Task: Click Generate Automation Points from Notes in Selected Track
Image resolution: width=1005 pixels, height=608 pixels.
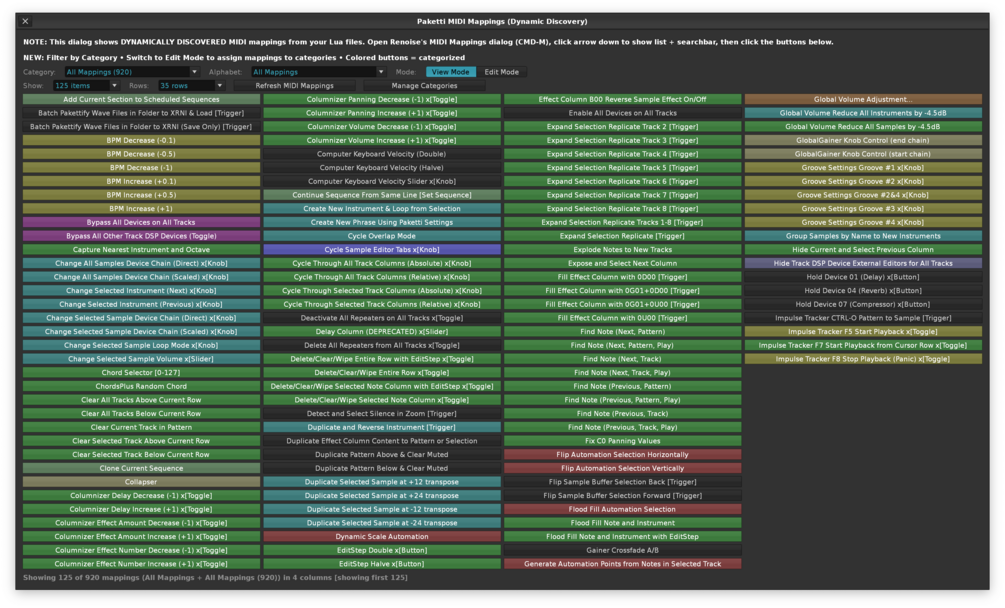Action: [x=622, y=564]
